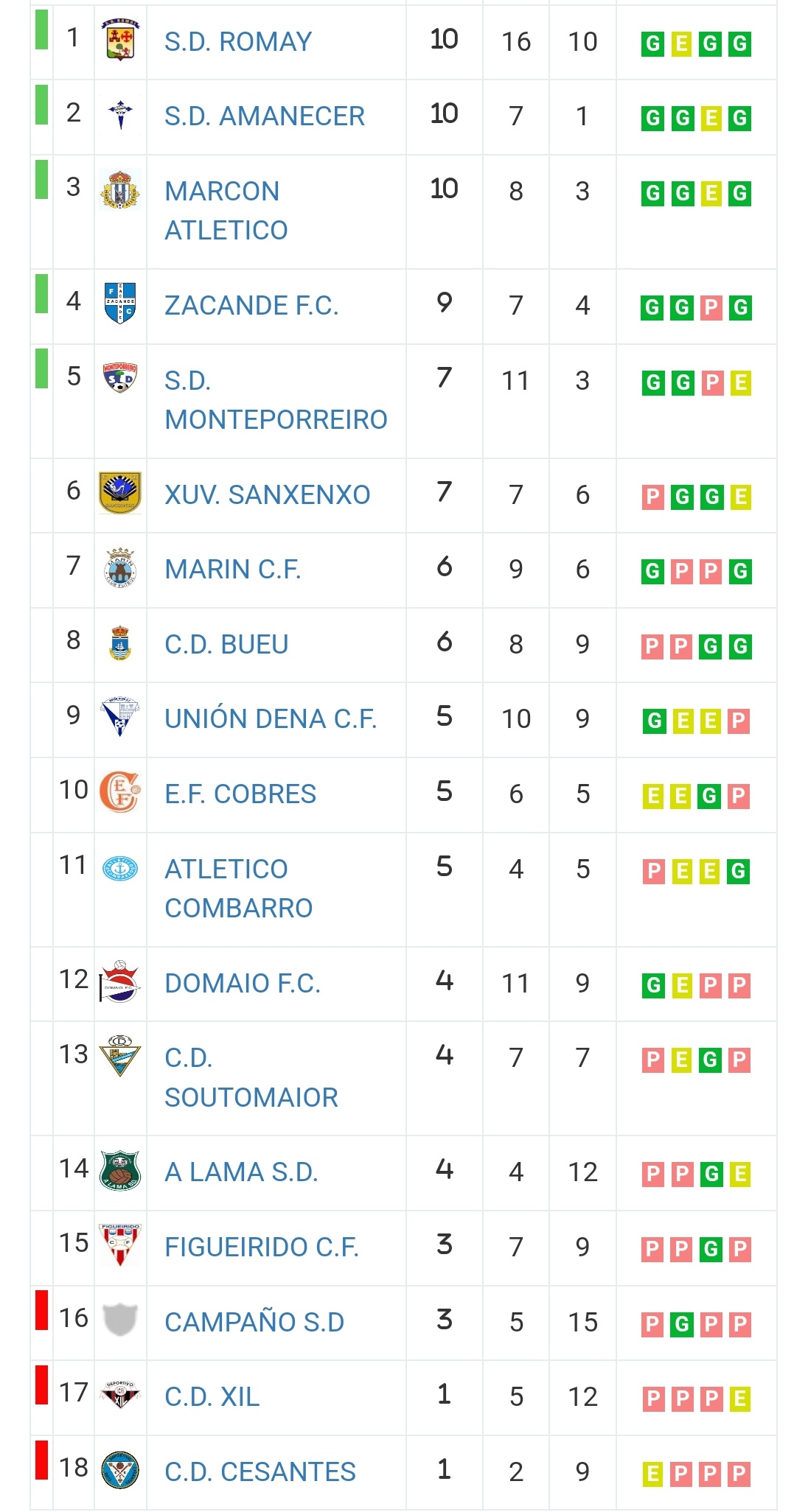This screenshot has height=1512, width=794.
Task: Open the Unión Dena C.F. link
Action: click(271, 719)
